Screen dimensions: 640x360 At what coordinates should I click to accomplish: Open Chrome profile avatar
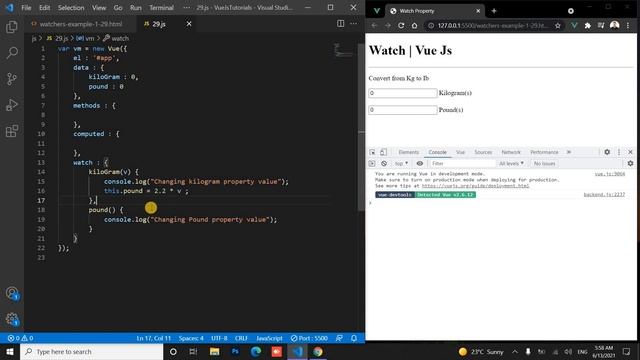coord(614,25)
